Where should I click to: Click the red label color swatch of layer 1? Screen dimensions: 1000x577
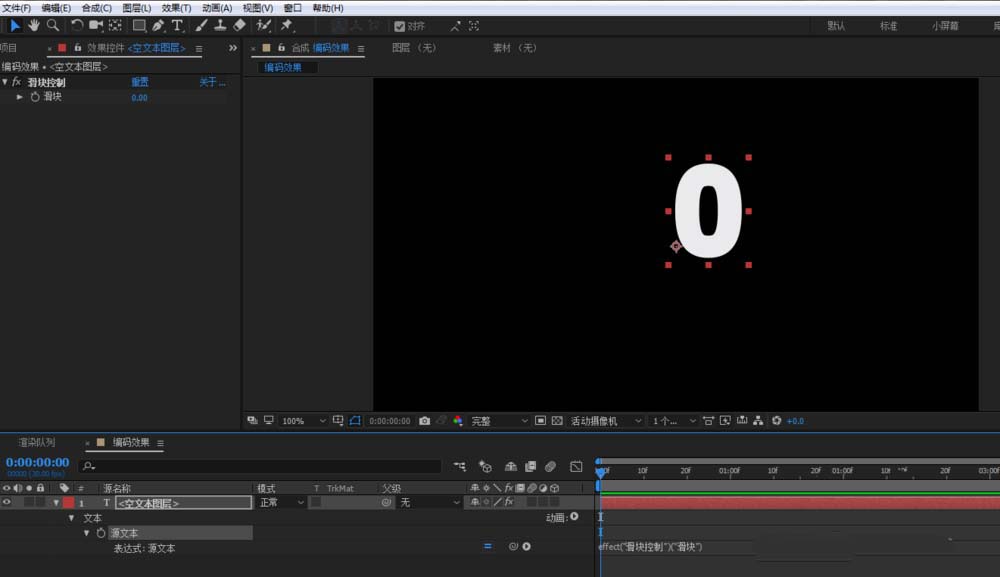[x=68, y=503]
